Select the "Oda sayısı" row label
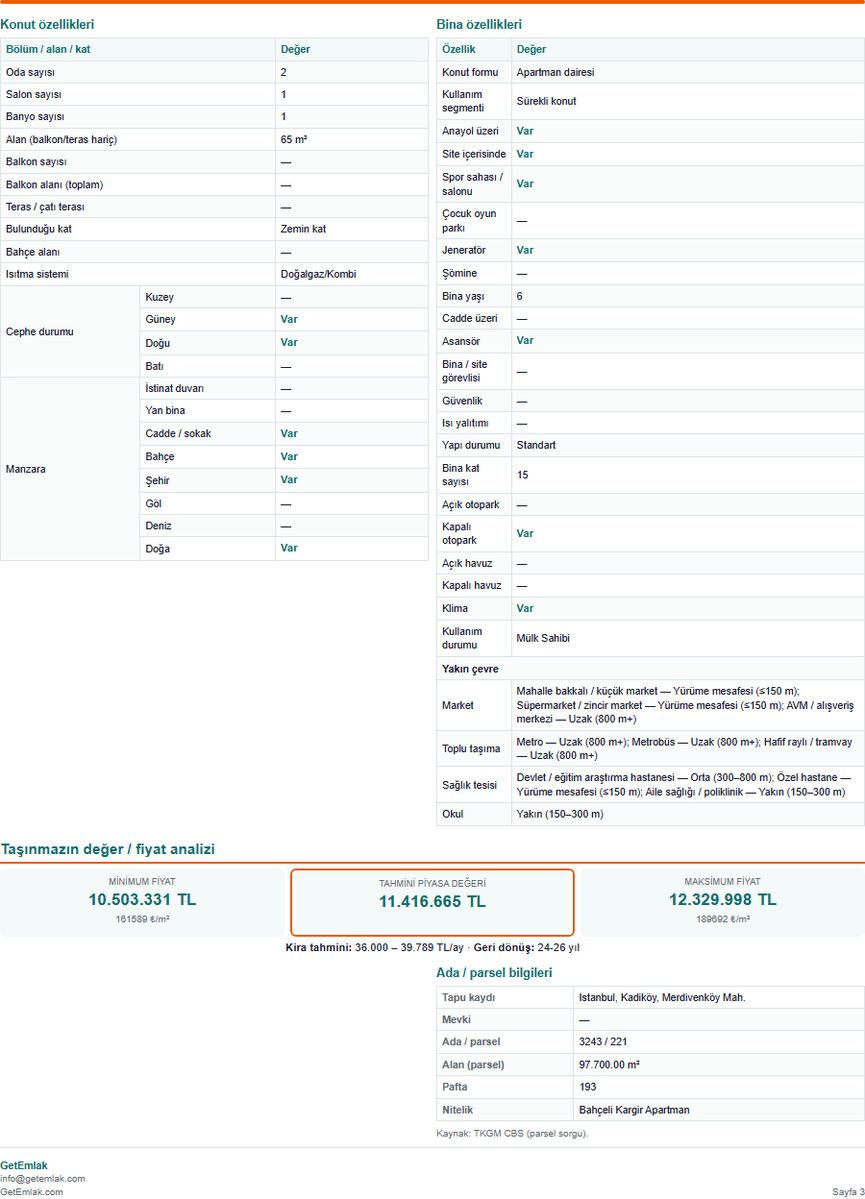The width and height of the screenshot is (865, 1199). (x=30, y=72)
